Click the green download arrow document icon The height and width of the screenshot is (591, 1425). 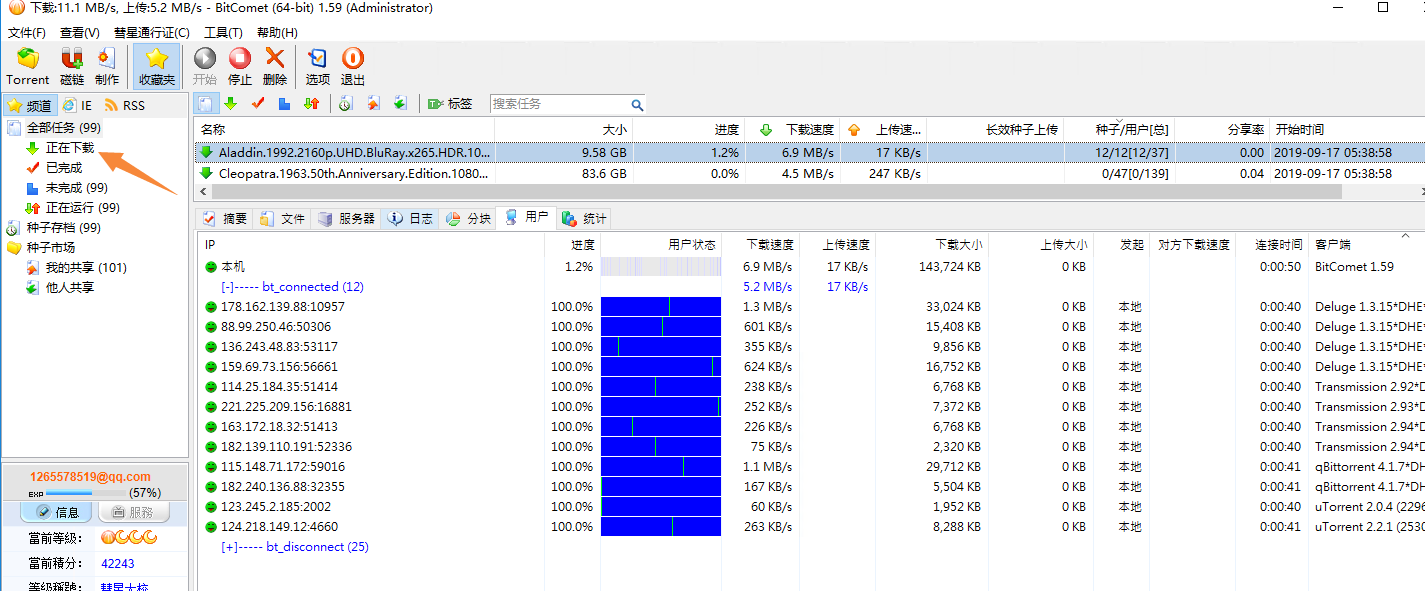[400, 104]
